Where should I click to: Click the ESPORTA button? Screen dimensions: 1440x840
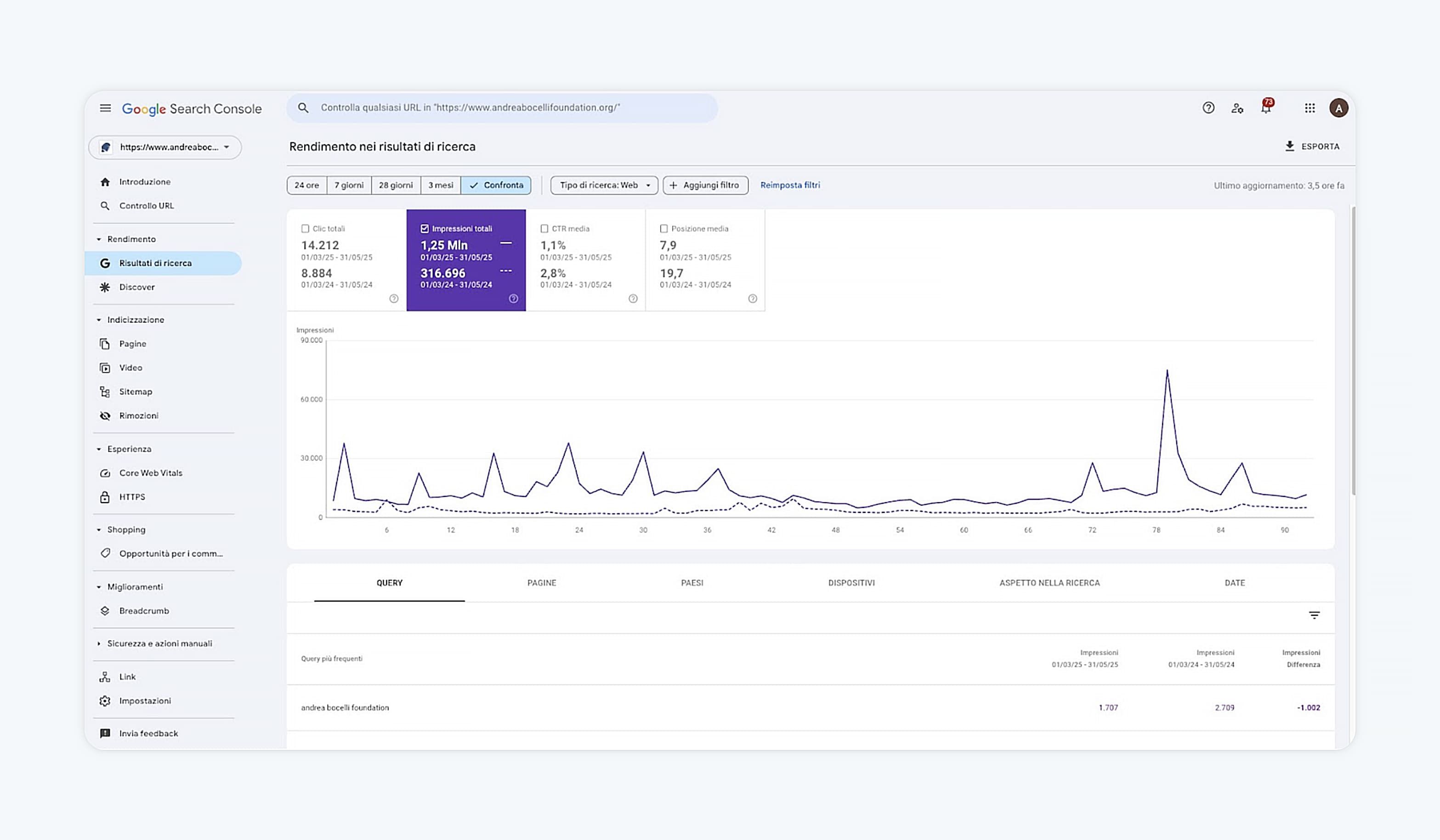pyautogui.click(x=1312, y=146)
